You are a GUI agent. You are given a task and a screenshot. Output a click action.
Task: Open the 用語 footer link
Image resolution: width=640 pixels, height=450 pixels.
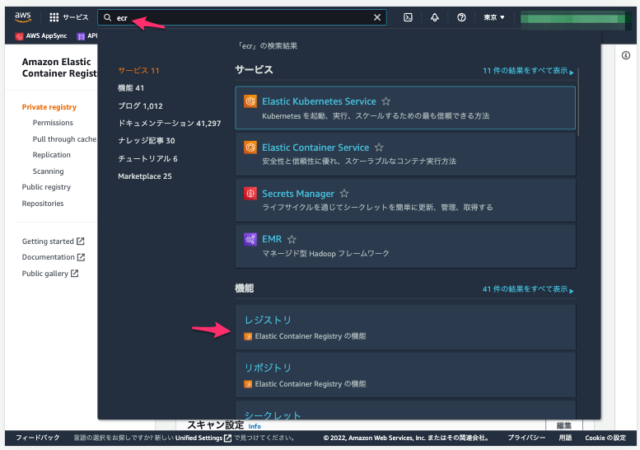click(x=565, y=438)
